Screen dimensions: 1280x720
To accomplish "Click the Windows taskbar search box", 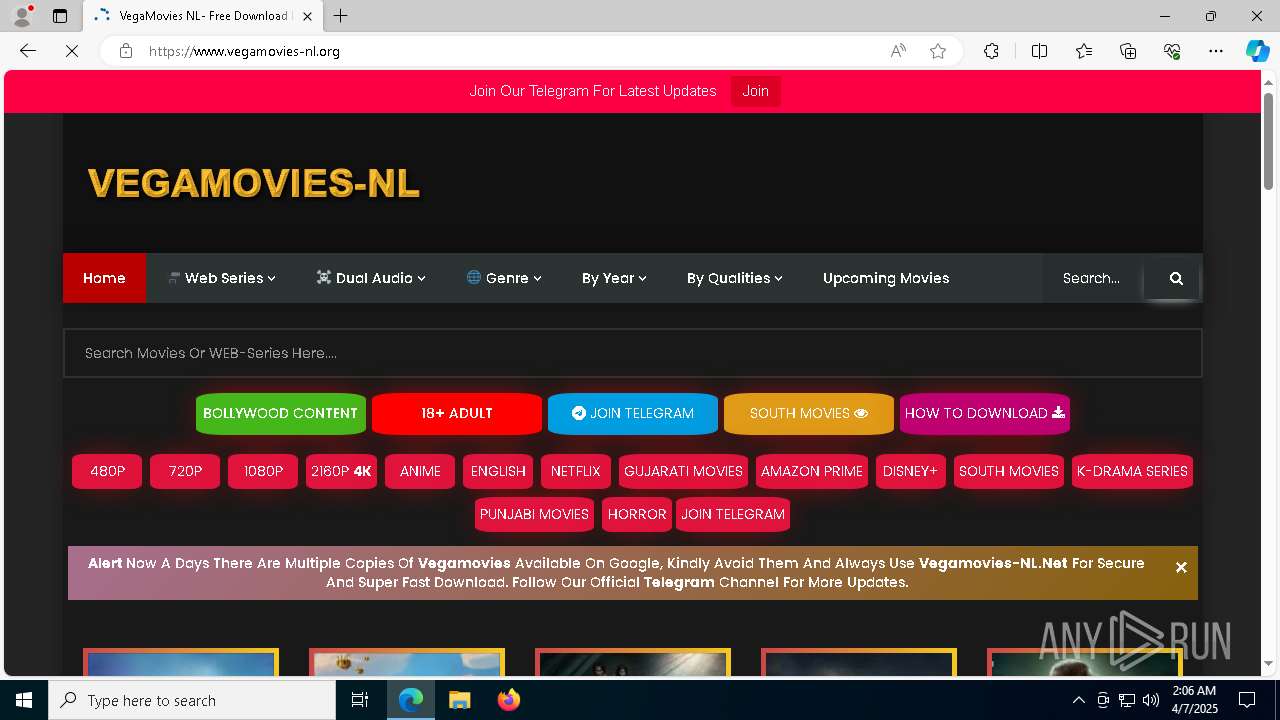I will pyautogui.click(x=192, y=700).
